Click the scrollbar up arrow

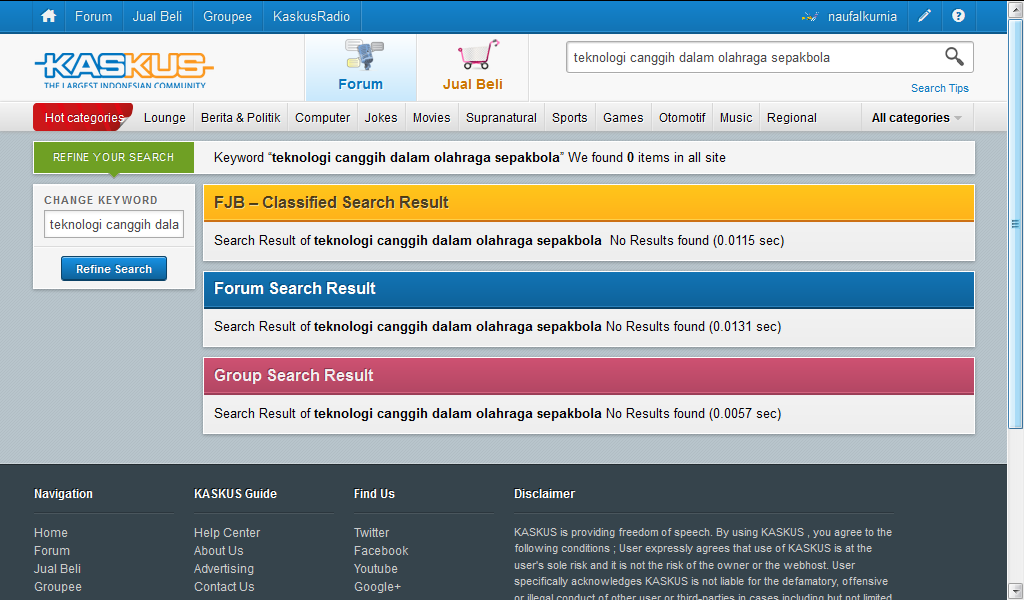(1015, 9)
